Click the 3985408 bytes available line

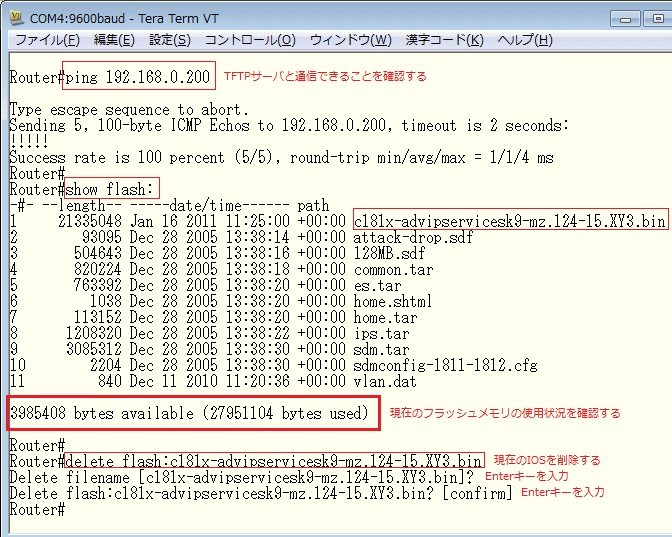193,413
